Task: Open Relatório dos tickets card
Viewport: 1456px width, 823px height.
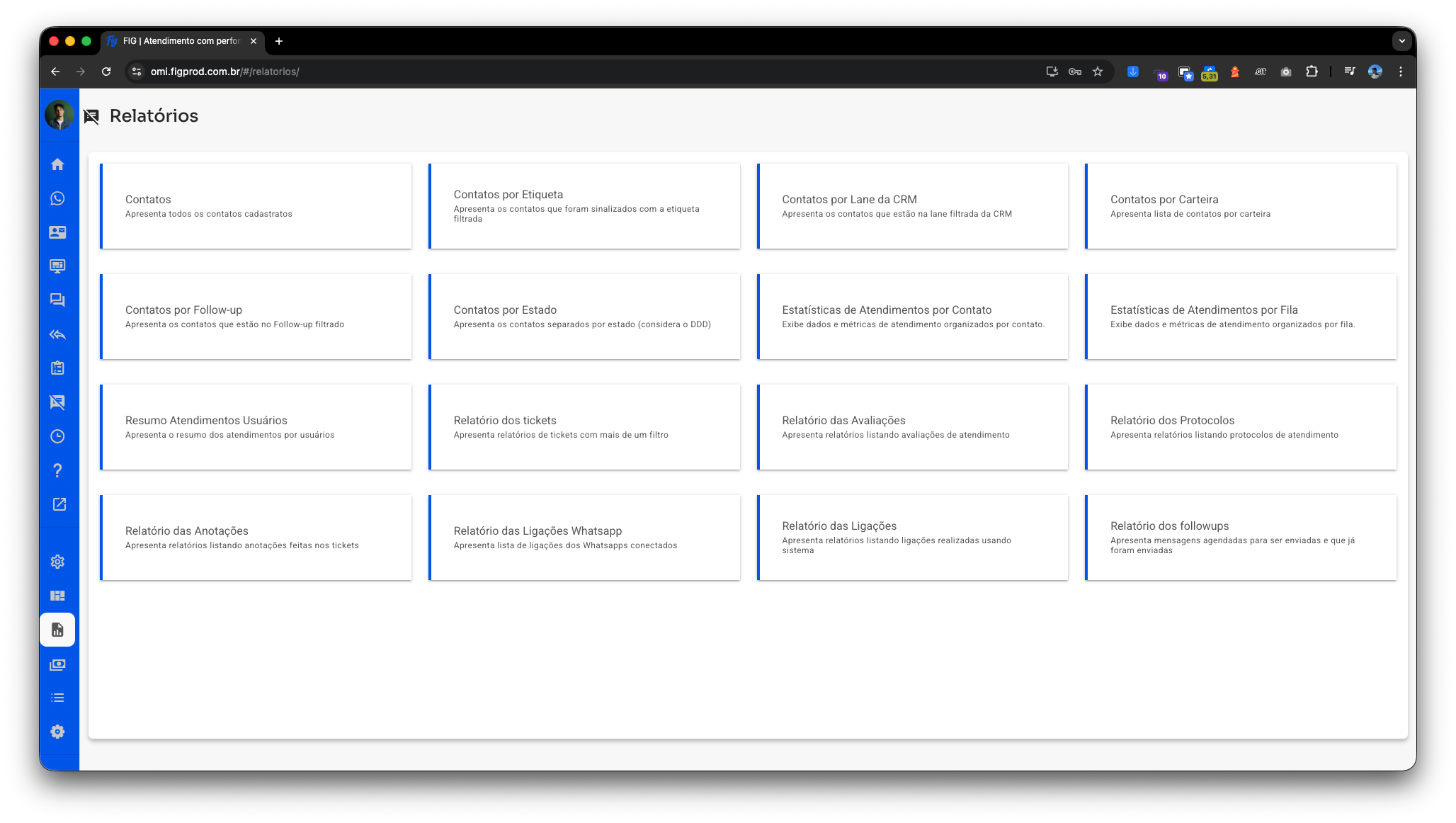Action: tap(584, 427)
